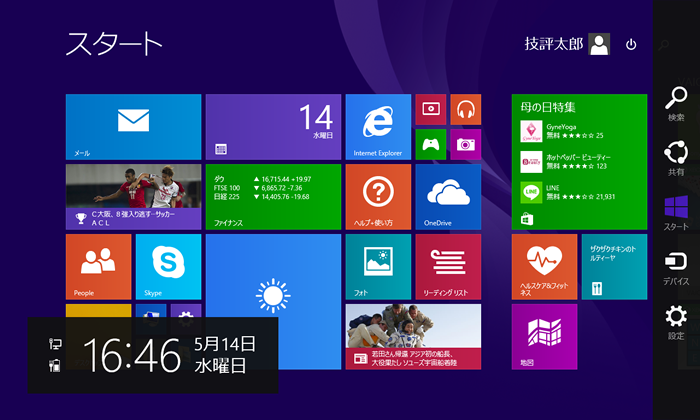The width and height of the screenshot is (700, 420).
Task: Open the food tile ザクザクチキンのトルティーヤ
Action: point(614,267)
